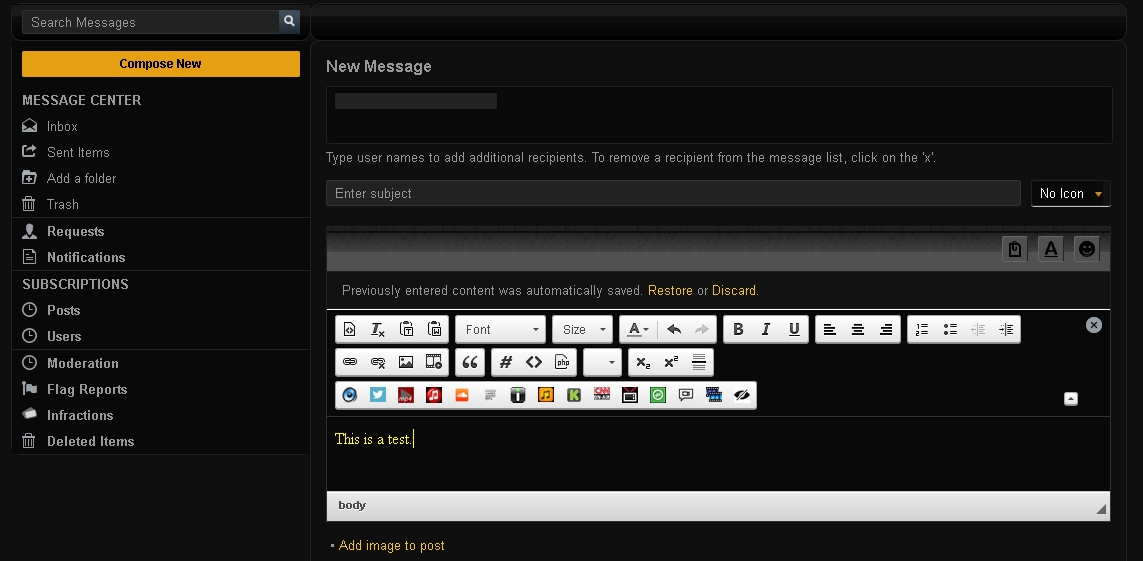
Task: Click Add a folder
Action: [81, 178]
